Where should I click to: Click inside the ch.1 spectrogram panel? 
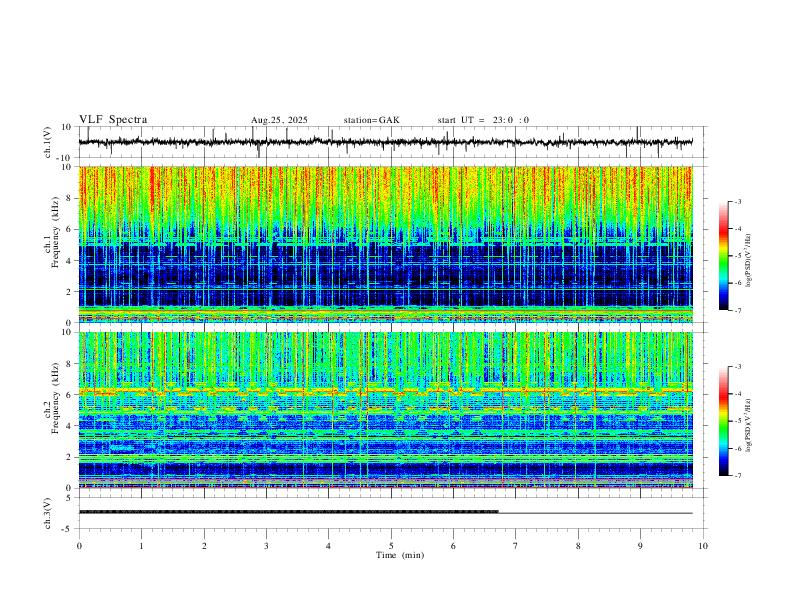tap(386, 244)
